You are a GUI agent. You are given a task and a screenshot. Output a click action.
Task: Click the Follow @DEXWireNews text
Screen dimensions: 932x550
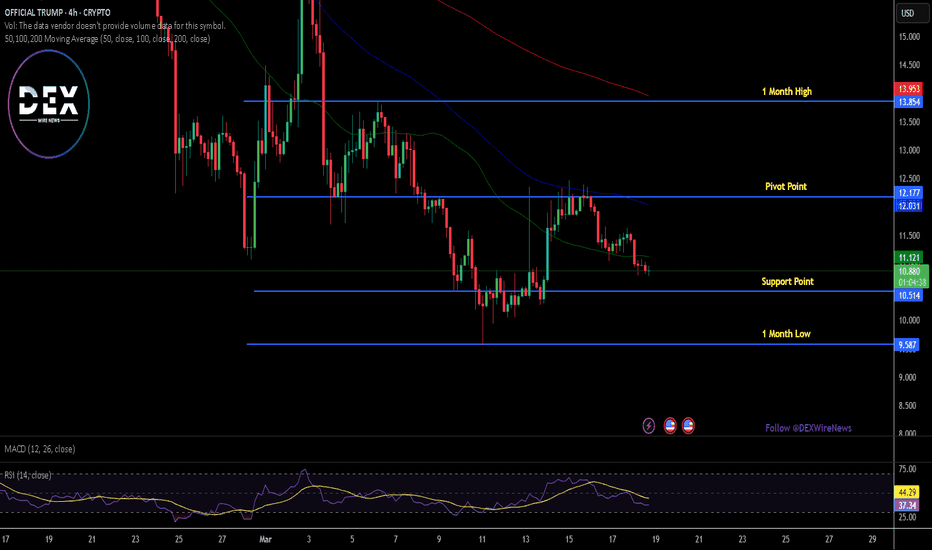pos(808,428)
